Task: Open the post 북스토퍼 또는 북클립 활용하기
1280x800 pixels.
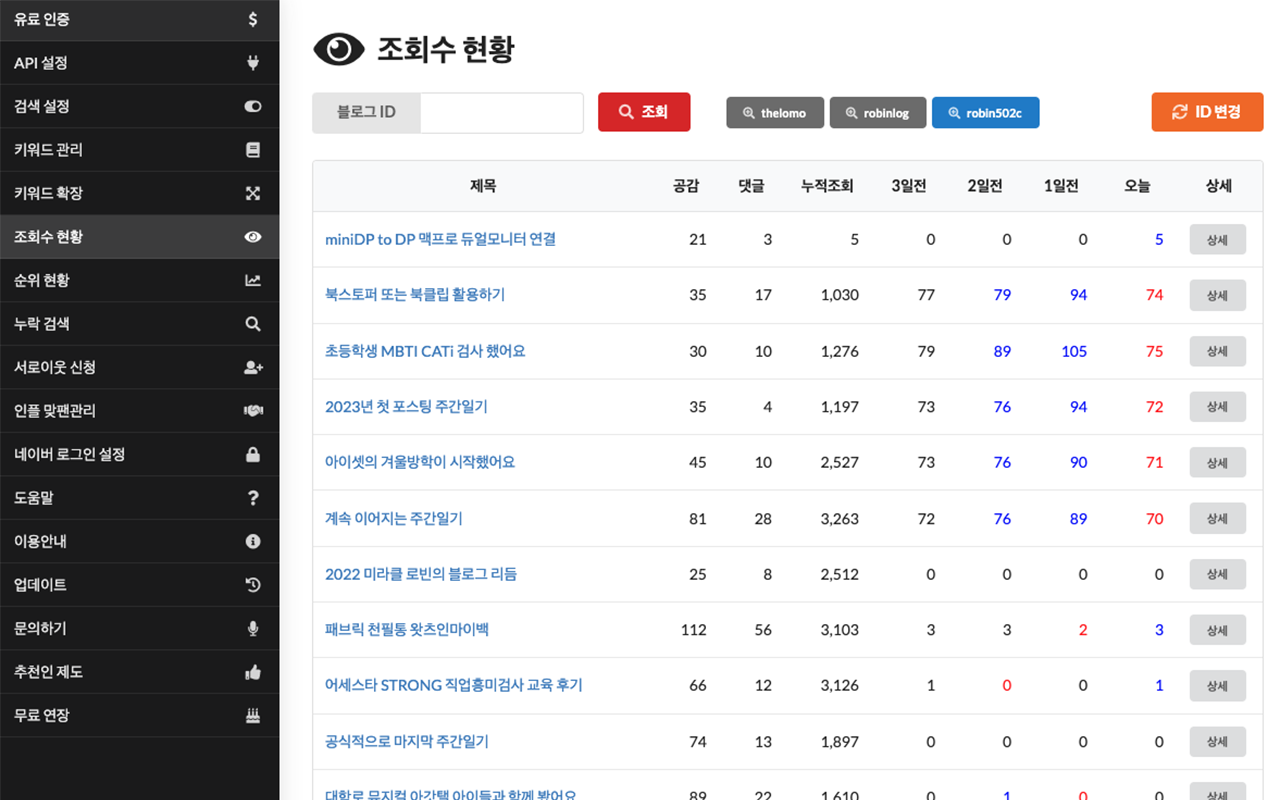Action: [416, 295]
